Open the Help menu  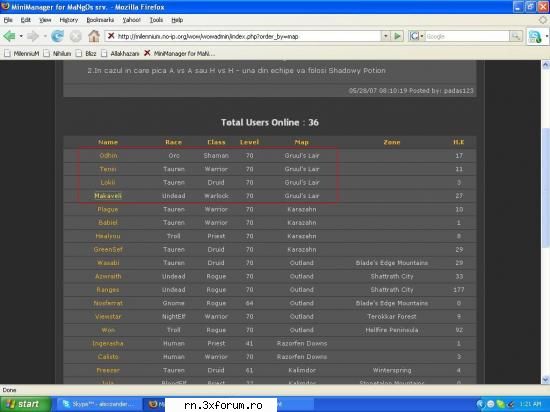[x=177, y=20]
